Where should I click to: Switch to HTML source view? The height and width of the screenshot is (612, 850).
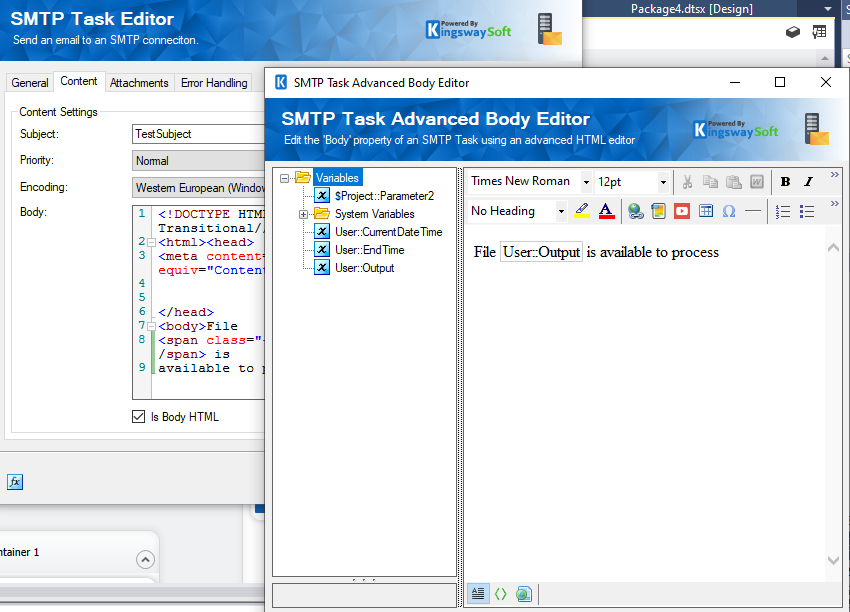(x=501, y=594)
